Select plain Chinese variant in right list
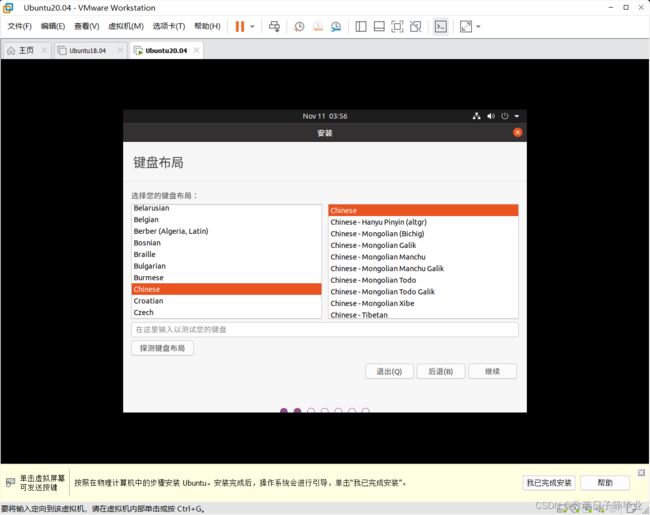Viewport: 650px width, 515px height. [423, 210]
